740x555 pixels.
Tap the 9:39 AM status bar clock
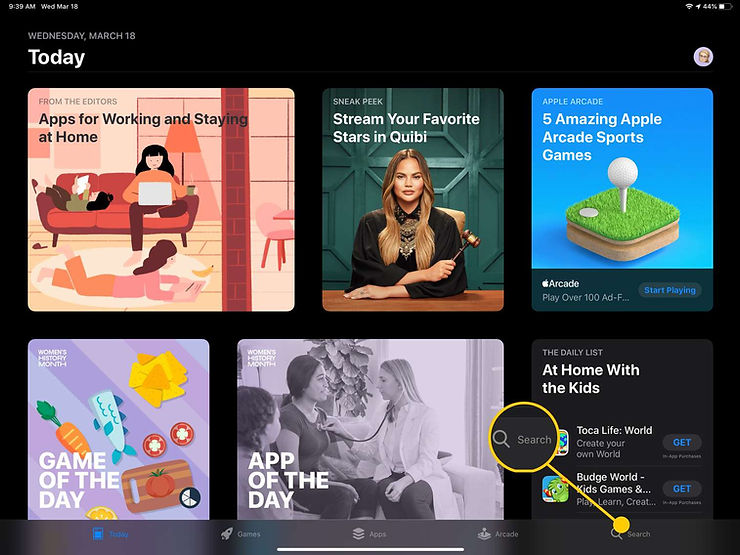point(22,7)
